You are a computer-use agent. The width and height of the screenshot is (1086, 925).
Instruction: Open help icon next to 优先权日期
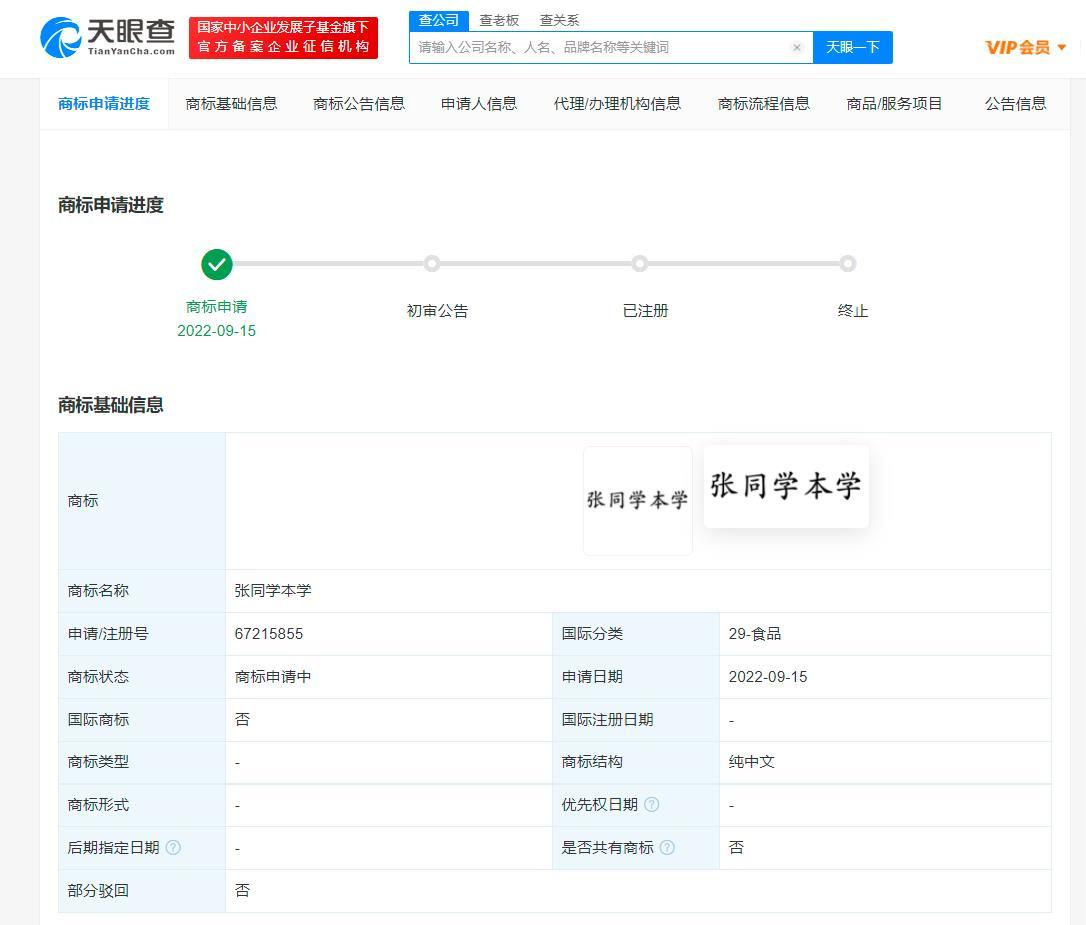(652, 805)
